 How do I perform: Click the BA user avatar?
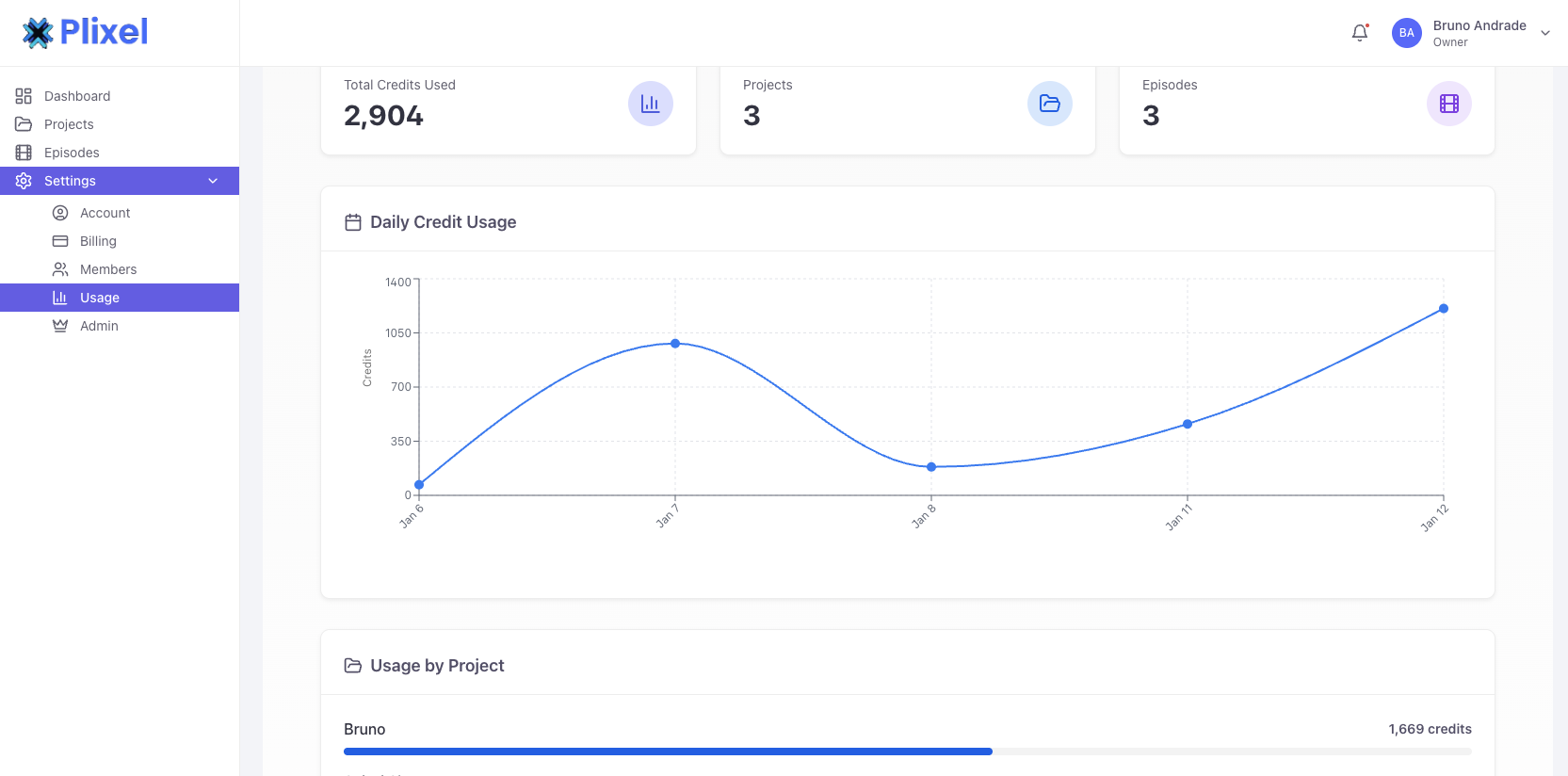click(1406, 33)
